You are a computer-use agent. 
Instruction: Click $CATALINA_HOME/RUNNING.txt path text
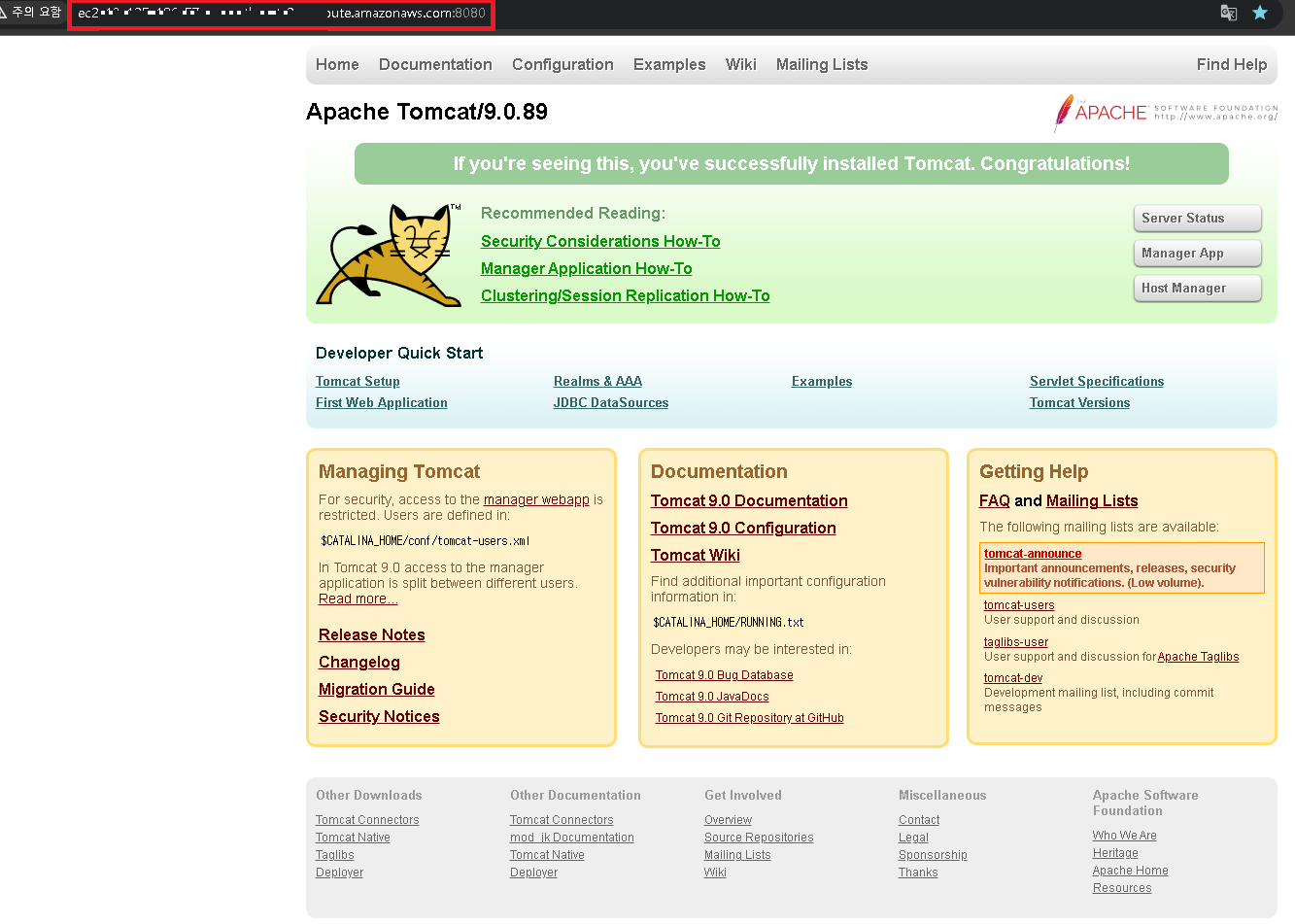729,623
